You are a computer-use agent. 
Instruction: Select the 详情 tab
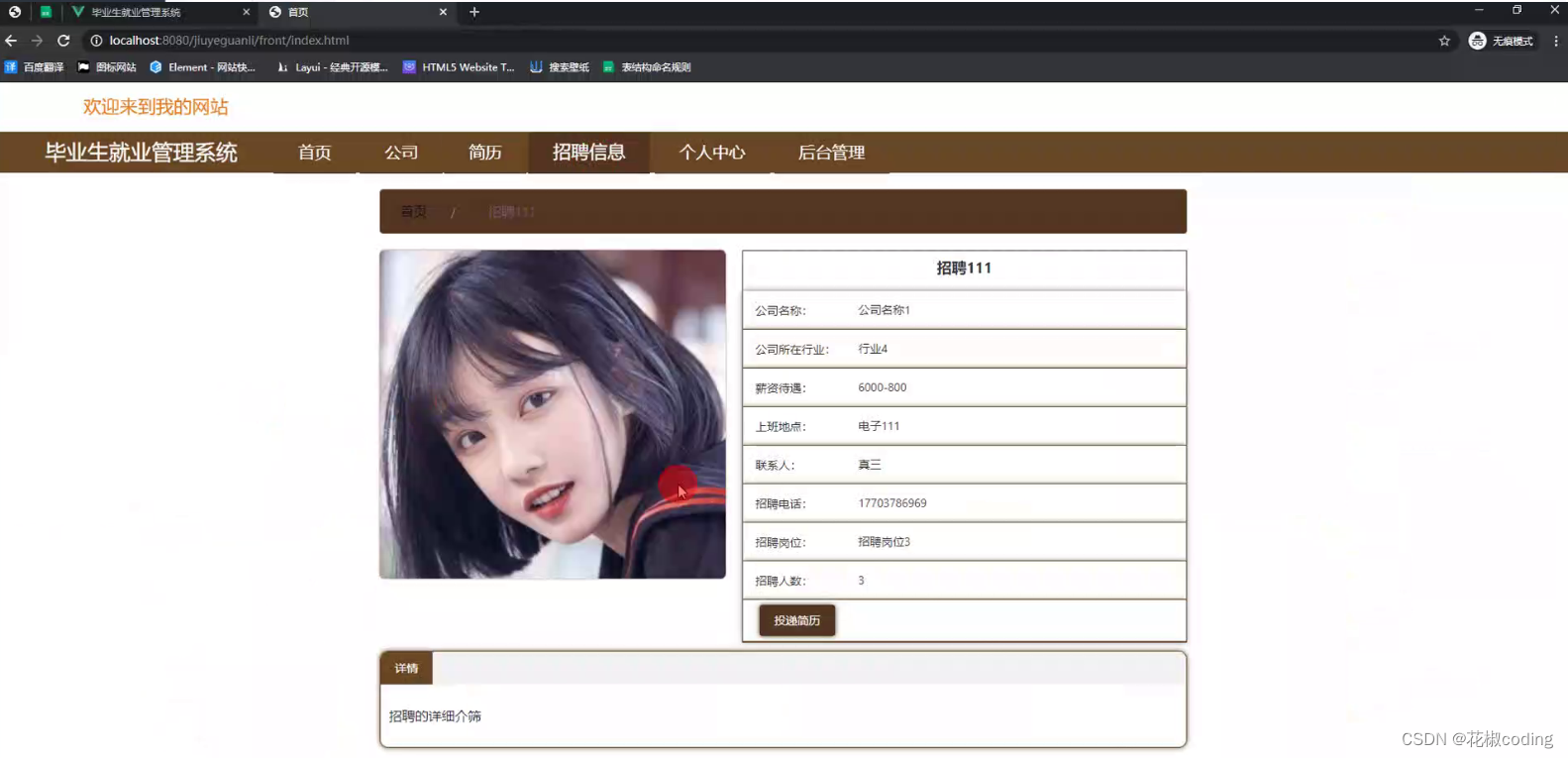(x=406, y=669)
